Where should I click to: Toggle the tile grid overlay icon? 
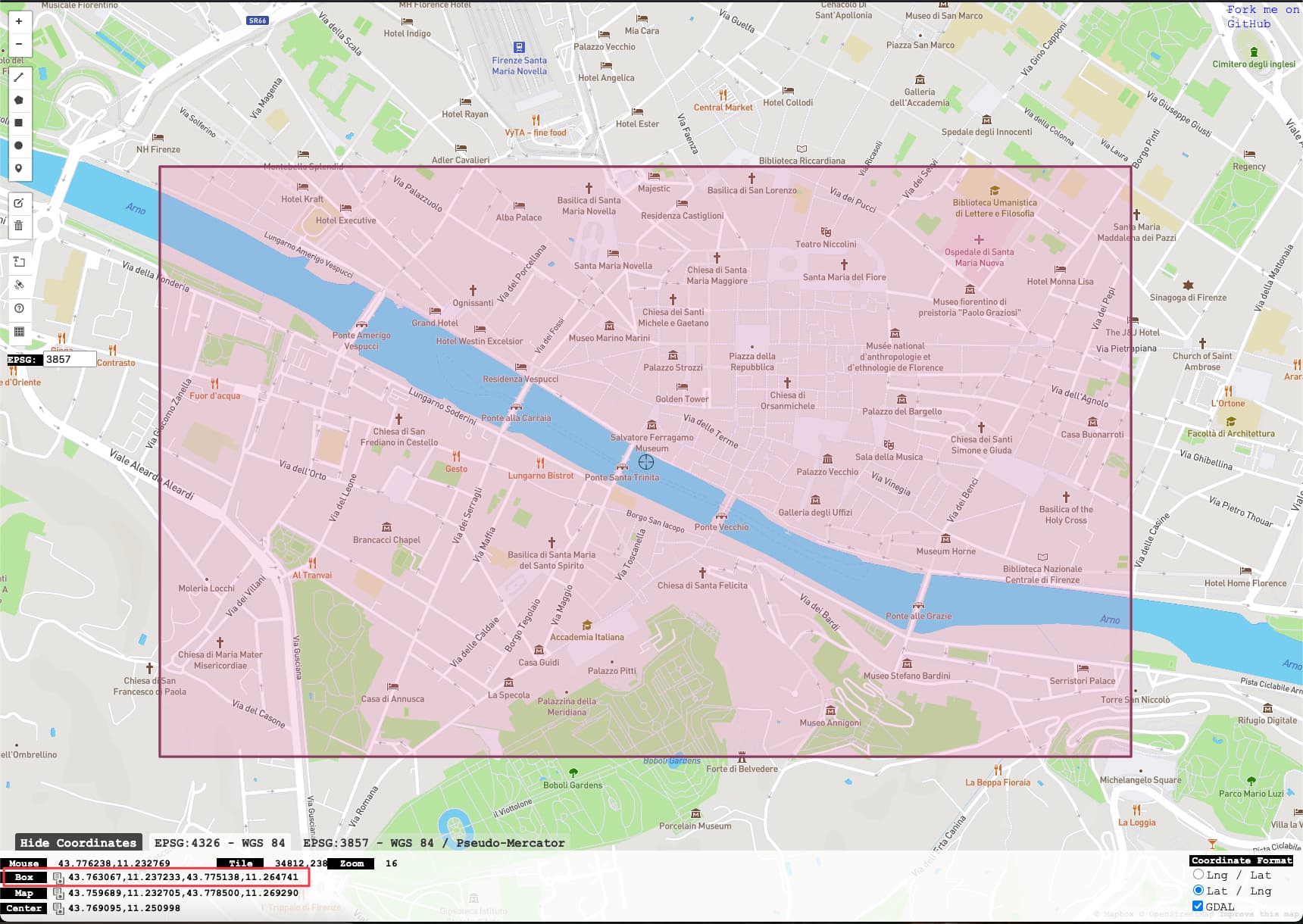coord(19,332)
